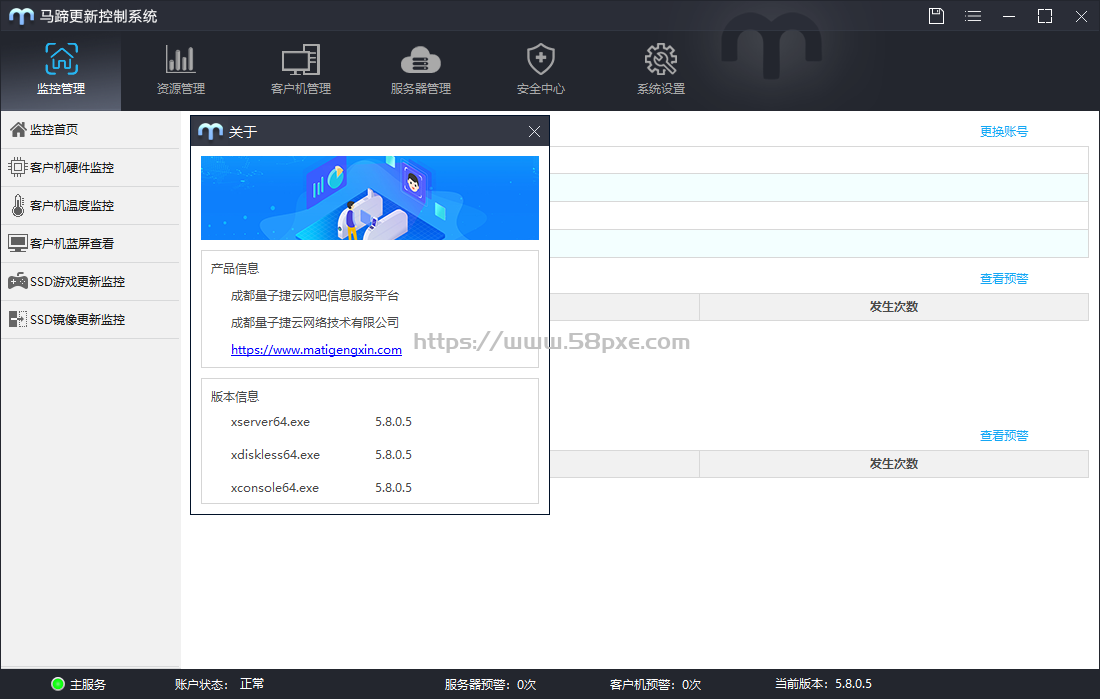The image size is (1100, 699).
Task: Click the text 成都量子捷云网吧信息服务平台
Action: point(315,295)
